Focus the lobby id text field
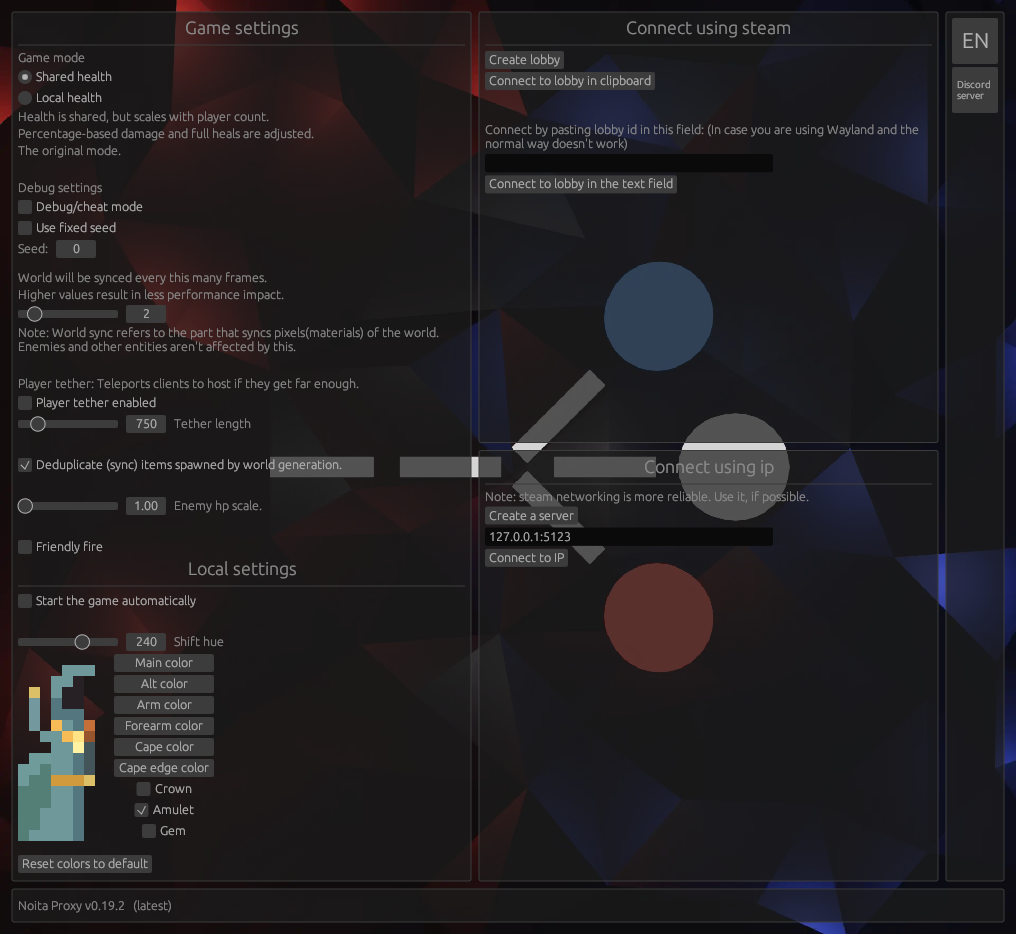 [629, 163]
